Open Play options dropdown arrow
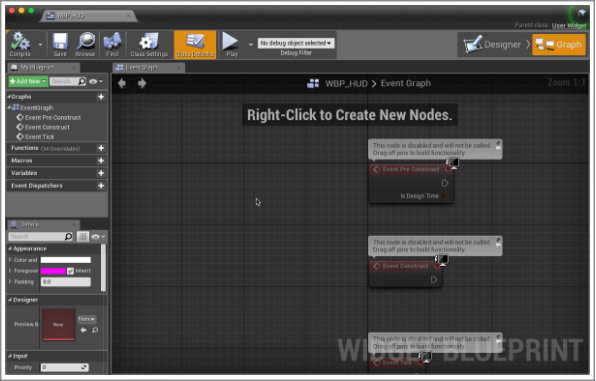This screenshot has width=596, height=381. [x=250, y=44]
